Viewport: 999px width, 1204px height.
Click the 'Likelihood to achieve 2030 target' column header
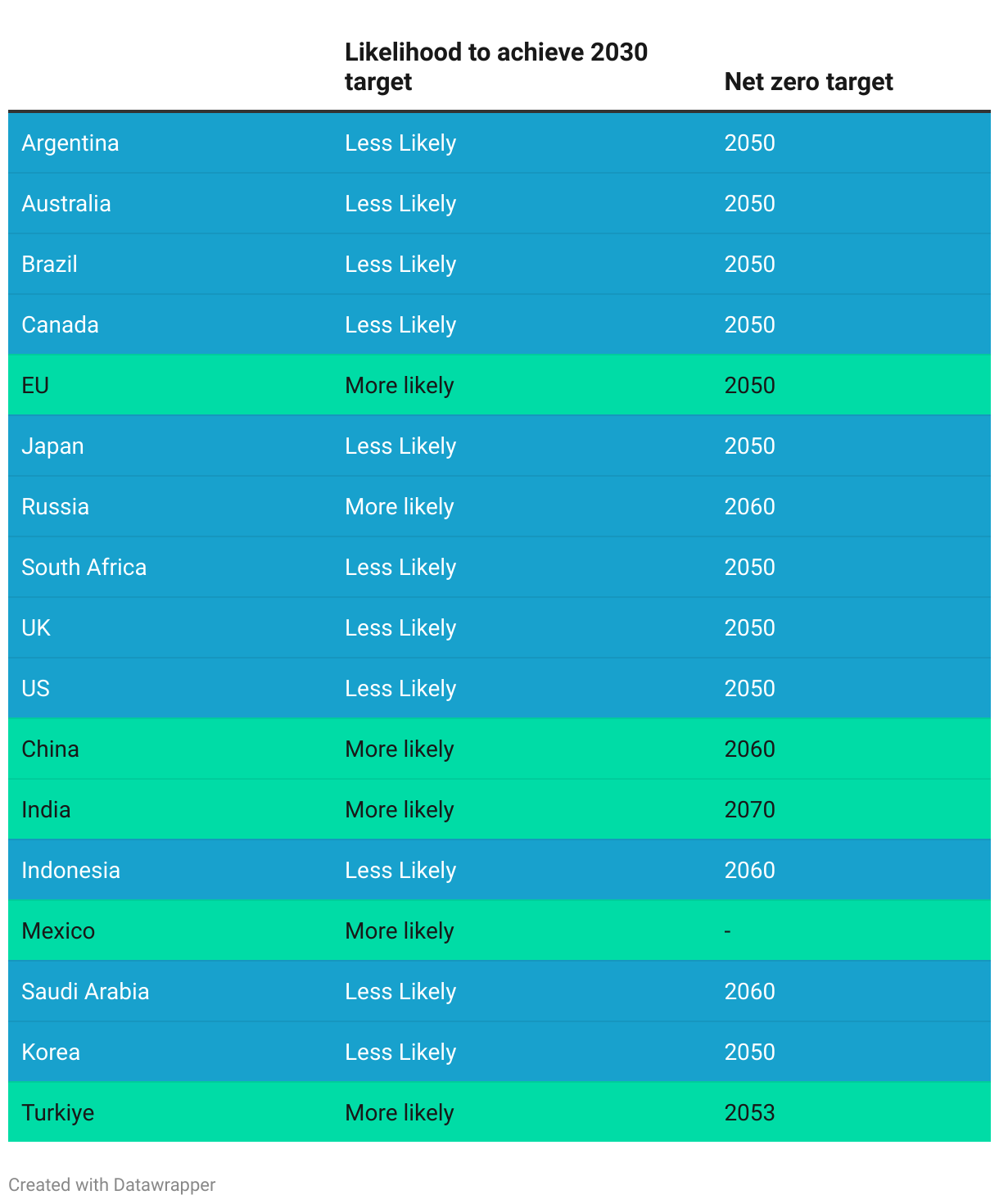[x=496, y=67]
